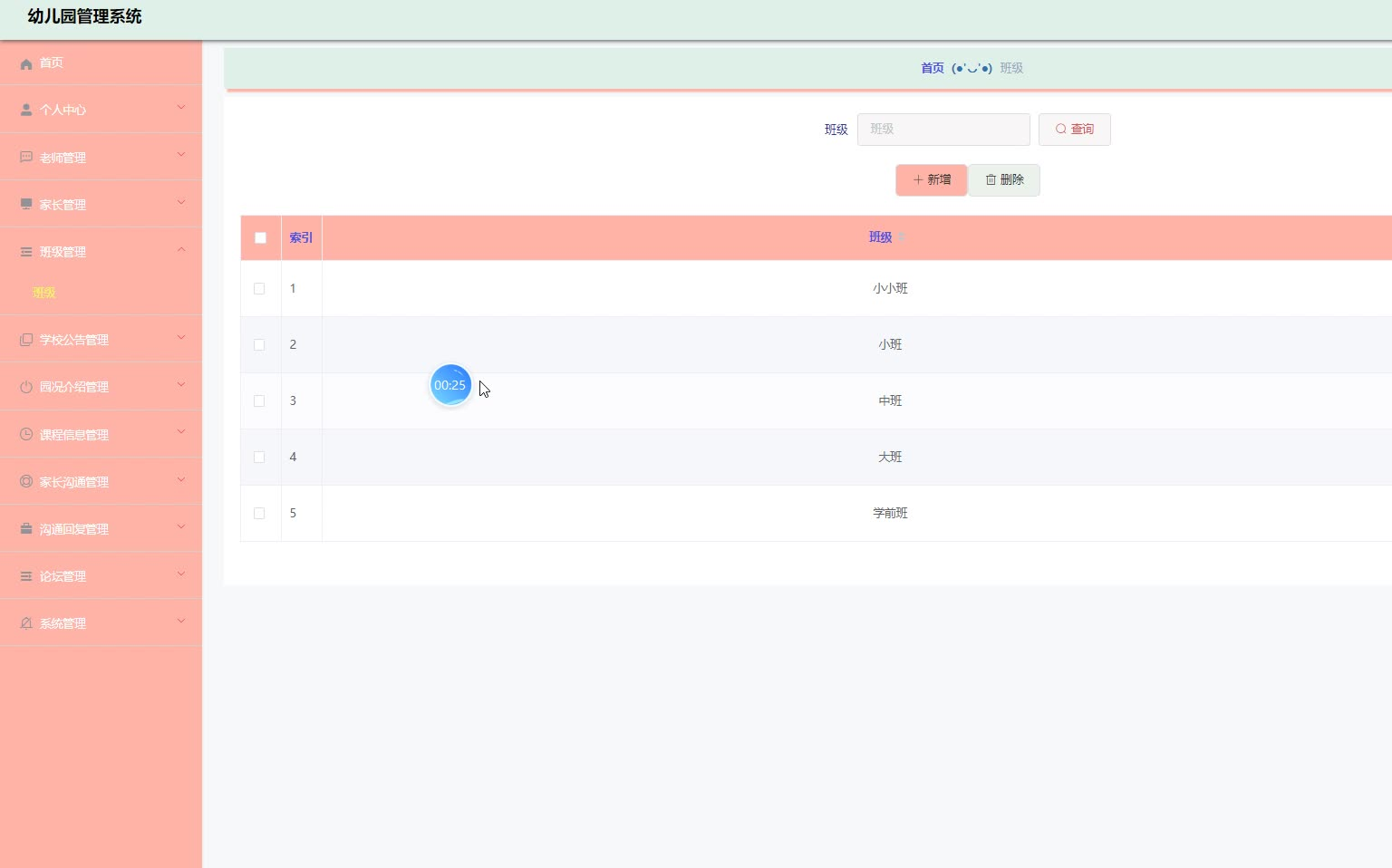The height and width of the screenshot is (868, 1392).
Task: Expand the 系统管理 chevron
Action: click(181, 622)
